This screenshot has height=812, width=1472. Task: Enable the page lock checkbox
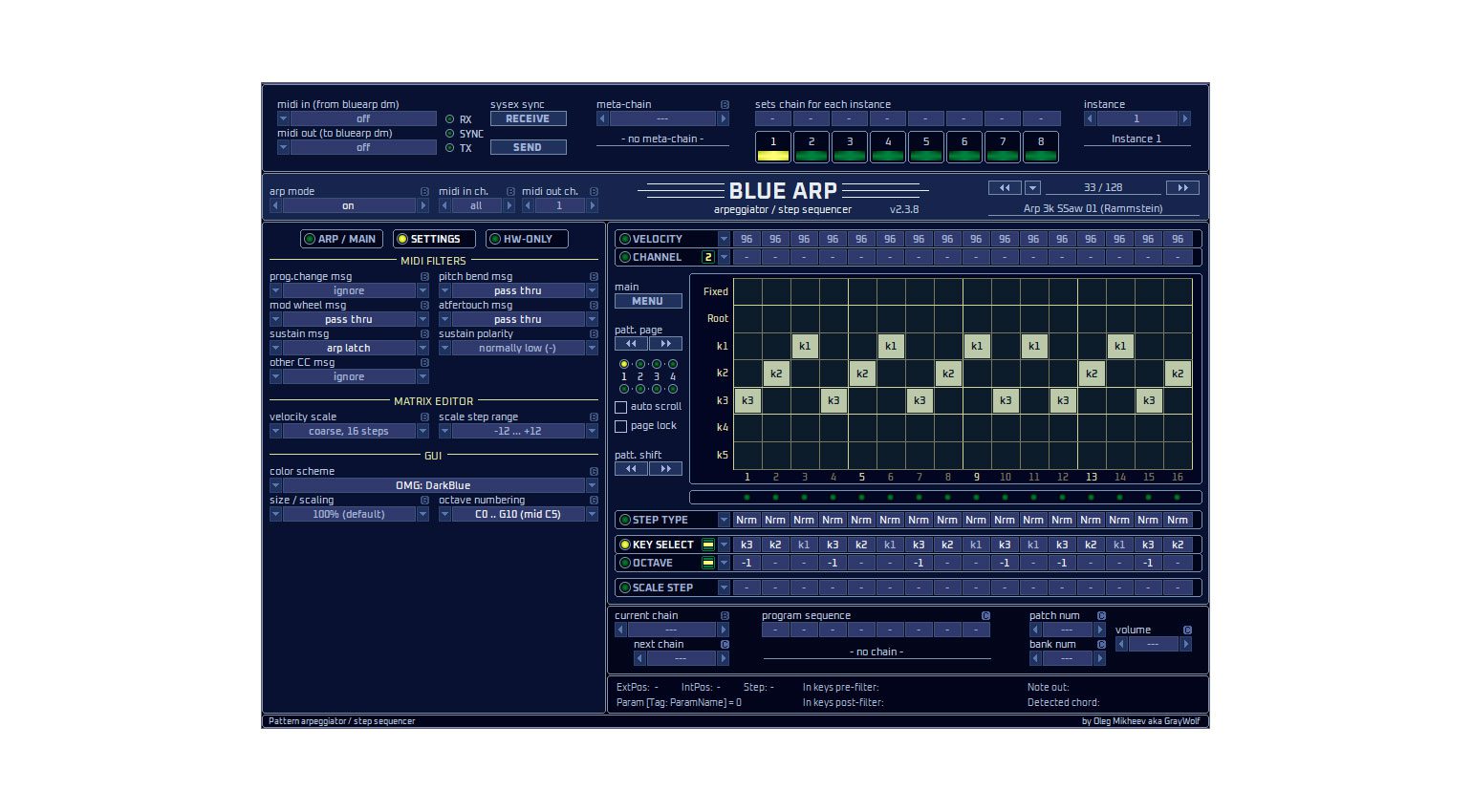pyautogui.click(x=621, y=426)
